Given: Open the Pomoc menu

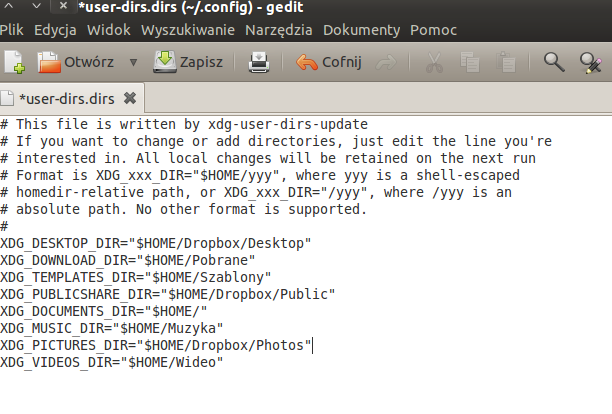Looking at the screenshot, I should click(433, 30).
